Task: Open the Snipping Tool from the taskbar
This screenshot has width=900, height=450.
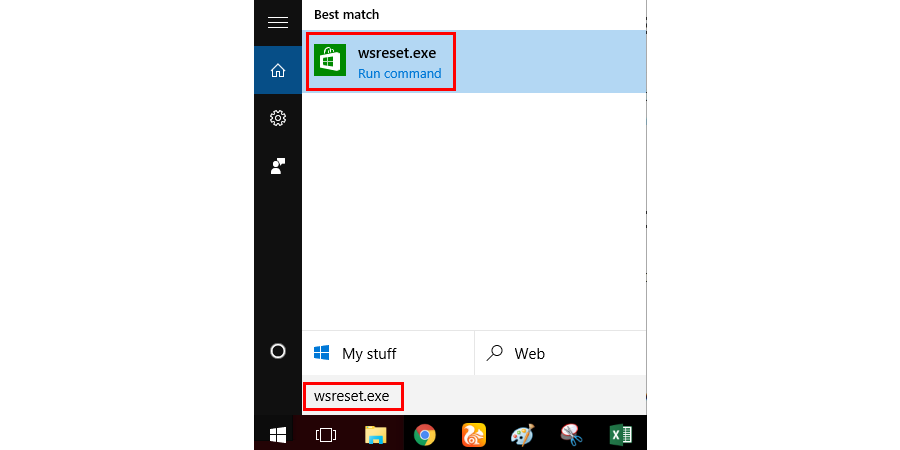Action: coord(572,435)
